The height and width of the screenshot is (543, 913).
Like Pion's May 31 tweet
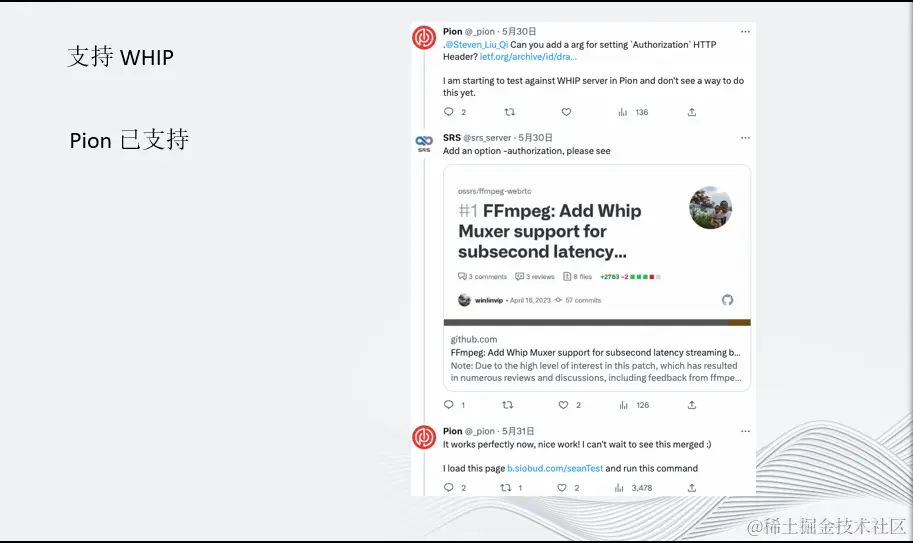562,488
